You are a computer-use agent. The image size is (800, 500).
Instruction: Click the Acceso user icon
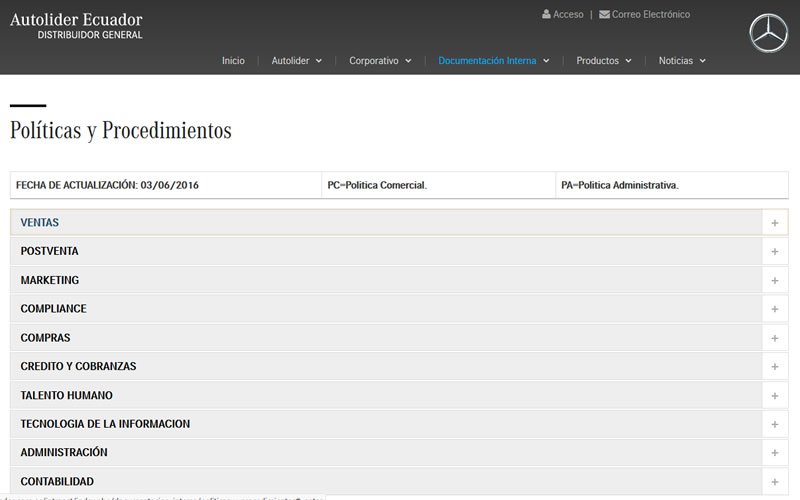[x=546, y=15]
